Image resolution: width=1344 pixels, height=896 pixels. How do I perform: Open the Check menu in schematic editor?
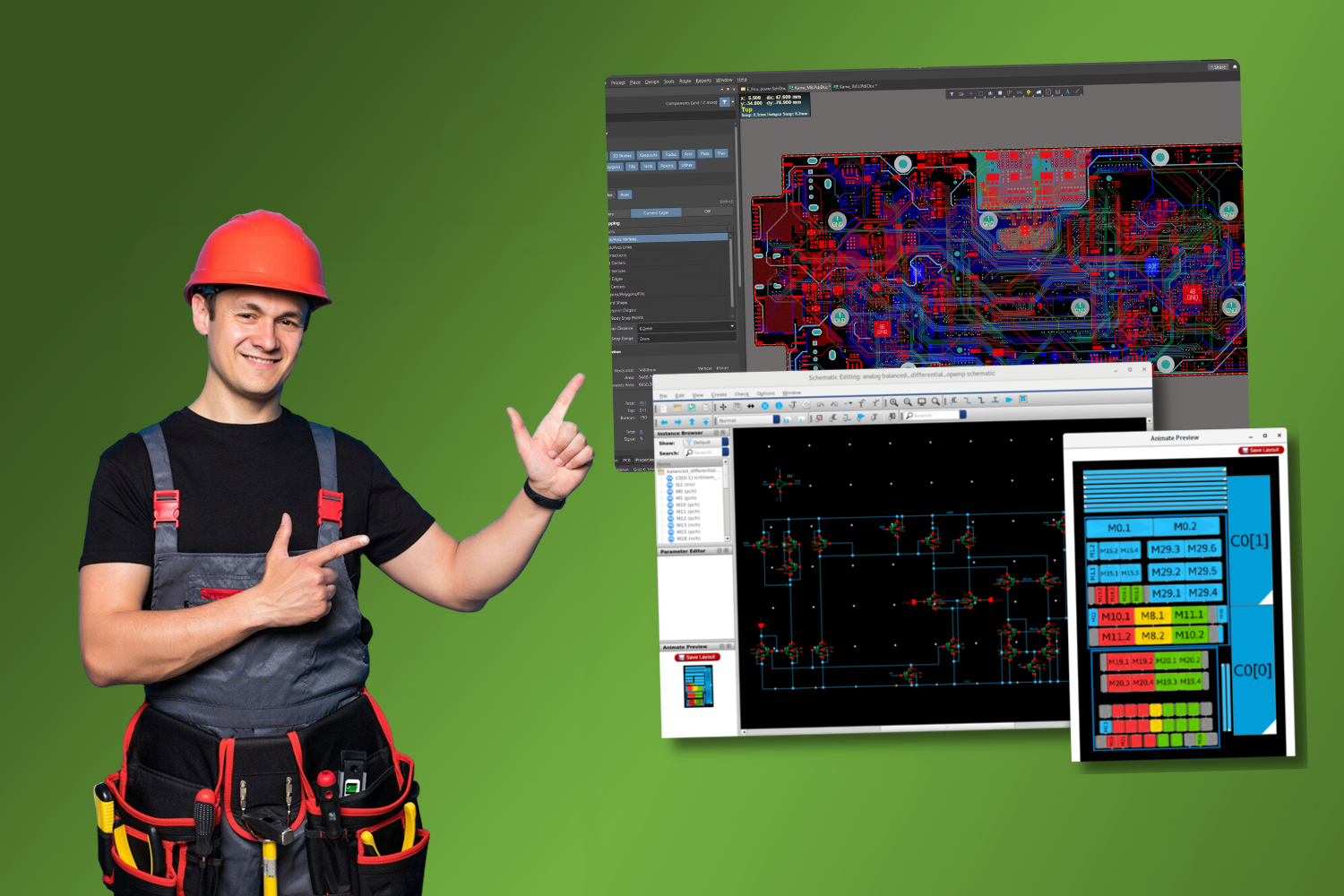(742, 394)
